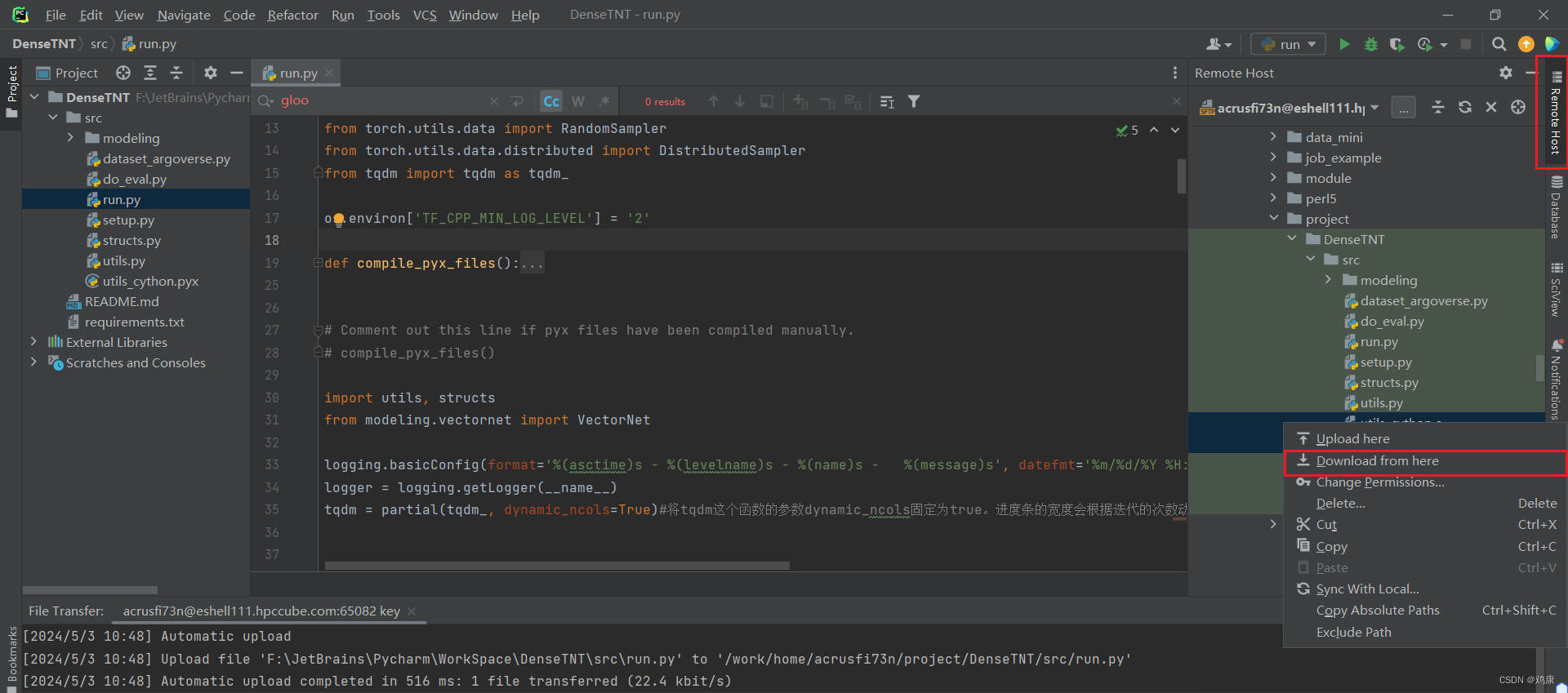Viewport: 1568px width, 693px height.
Task: Open the VCS menu
Action: (x=425, y=15)
